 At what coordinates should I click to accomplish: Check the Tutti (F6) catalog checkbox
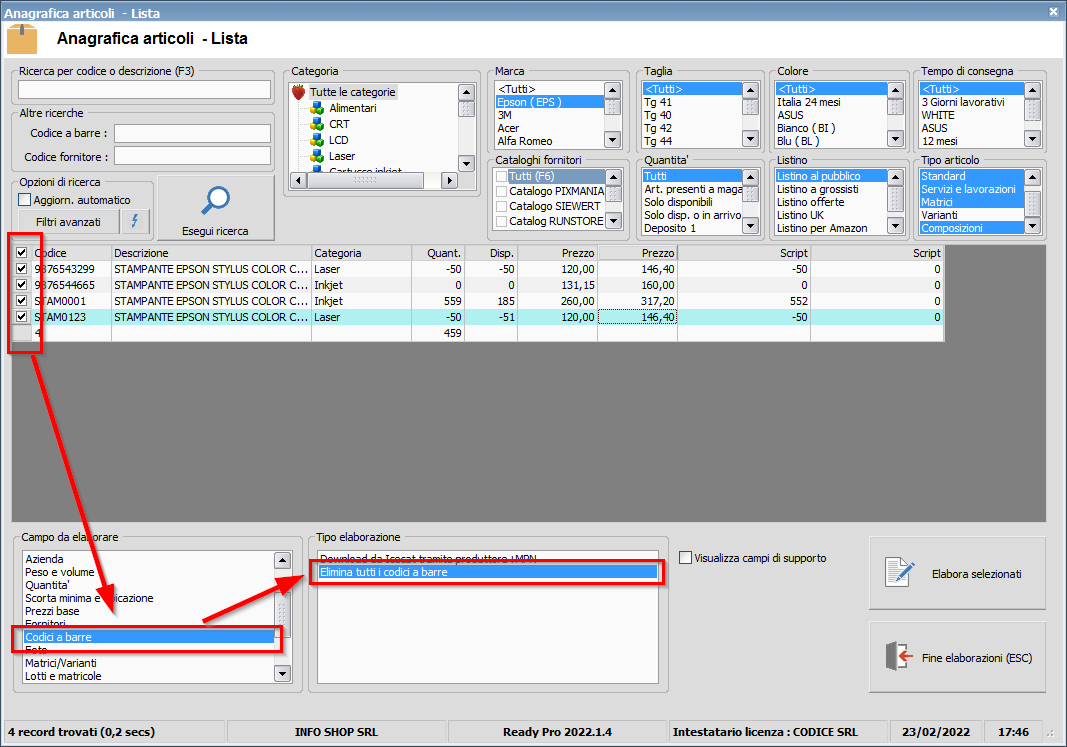coord(502,176)
